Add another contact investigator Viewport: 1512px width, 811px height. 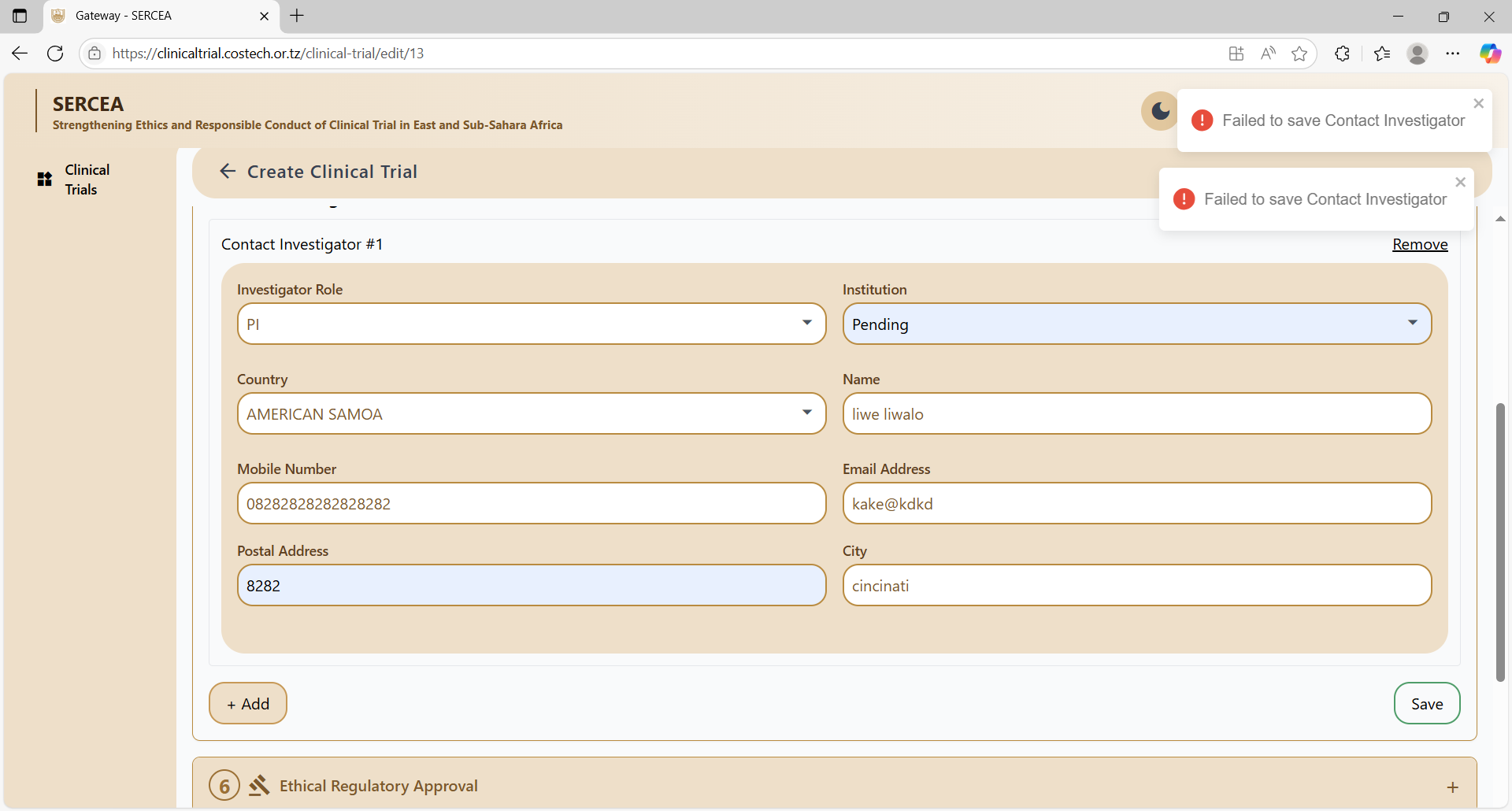(248, 703)
